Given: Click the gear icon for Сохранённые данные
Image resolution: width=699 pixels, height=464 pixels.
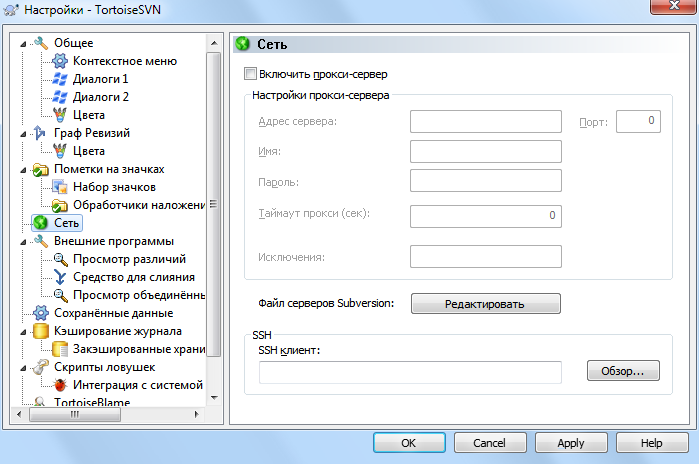Looking at the screenshot, I should [x=41, y=313].
